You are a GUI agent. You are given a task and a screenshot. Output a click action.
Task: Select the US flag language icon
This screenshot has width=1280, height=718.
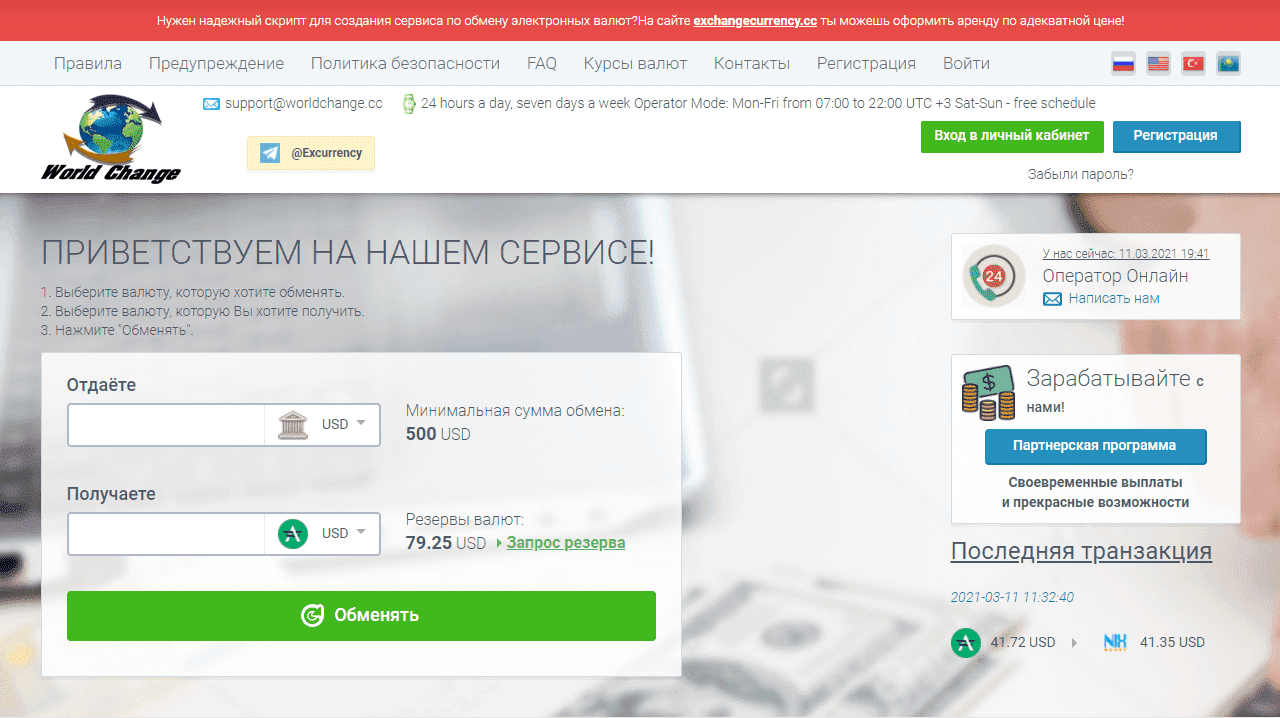(1158, 64)
